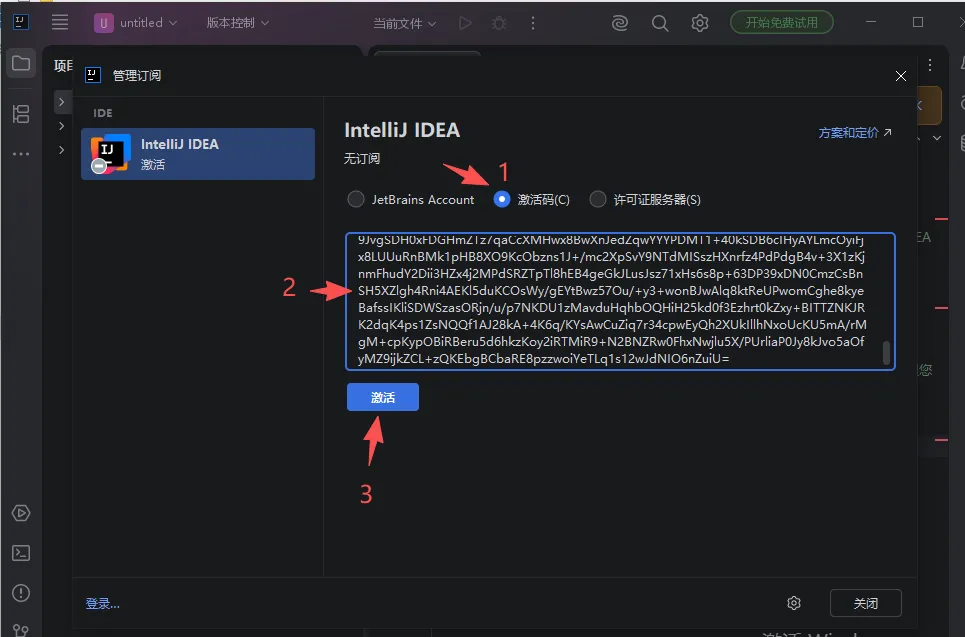Click the 管理订阅 dialog logo icon
The height and width of the screenshot is (637, 965).
coord(93,75)
